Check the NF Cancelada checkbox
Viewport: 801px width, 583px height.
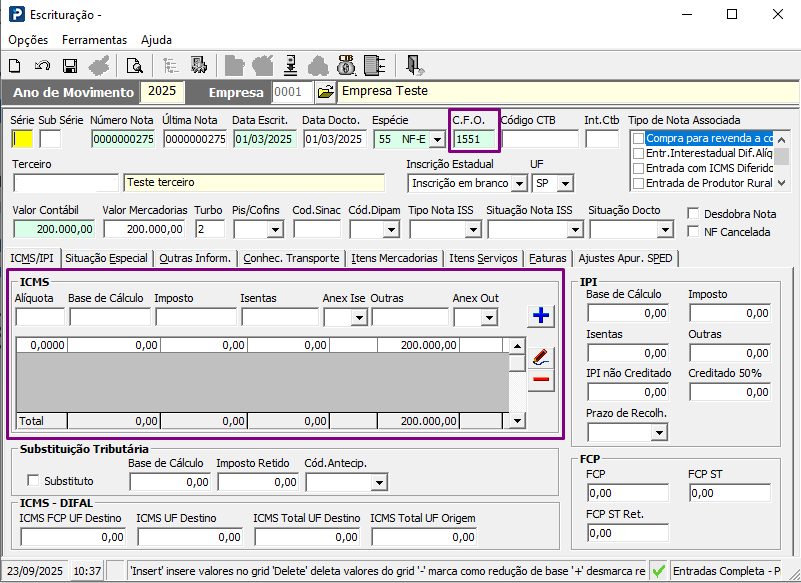[694, 232]
